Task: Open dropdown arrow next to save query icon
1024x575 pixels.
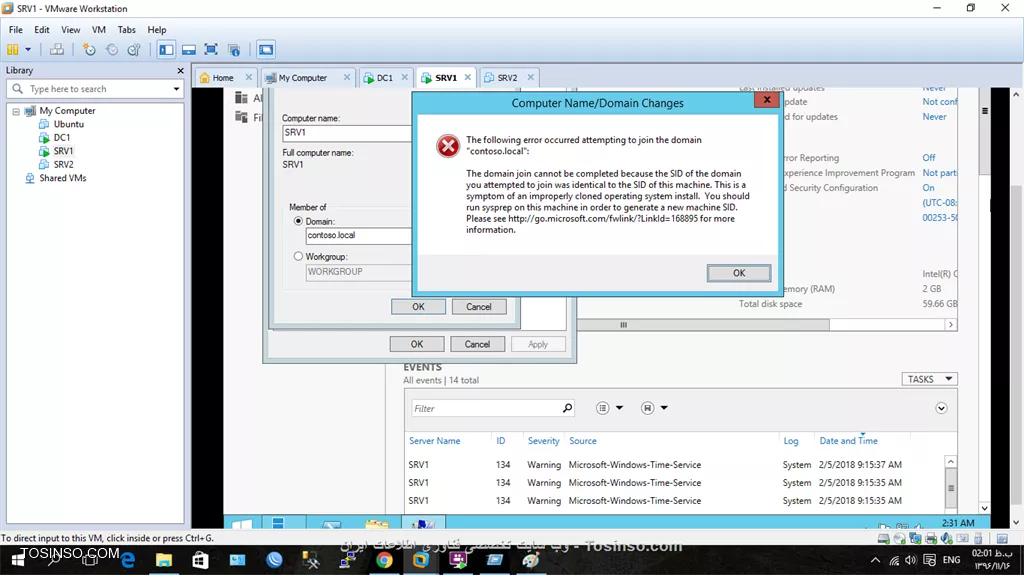Action: pos(664,408)
